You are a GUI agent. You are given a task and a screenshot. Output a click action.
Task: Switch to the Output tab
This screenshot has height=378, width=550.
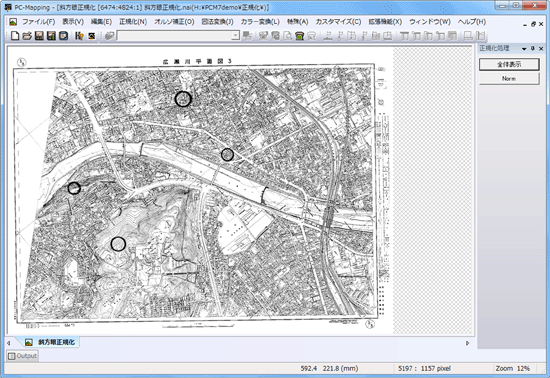(x=22, y=356)
